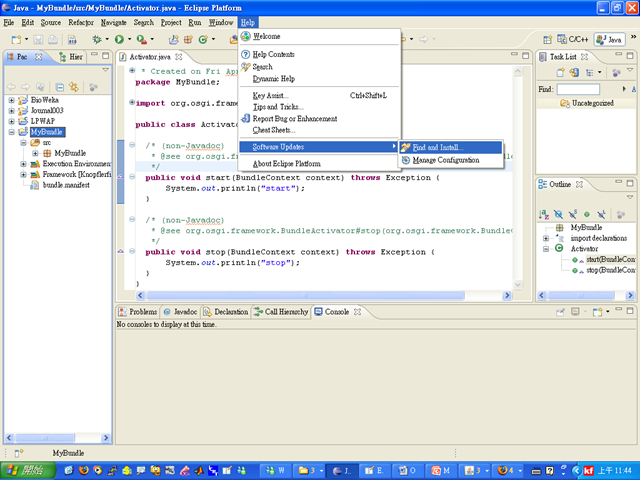Click the Debug bug toolbar icon
Image resolution: width=640 pixels, height=480 pixels.
pos(99,39)
